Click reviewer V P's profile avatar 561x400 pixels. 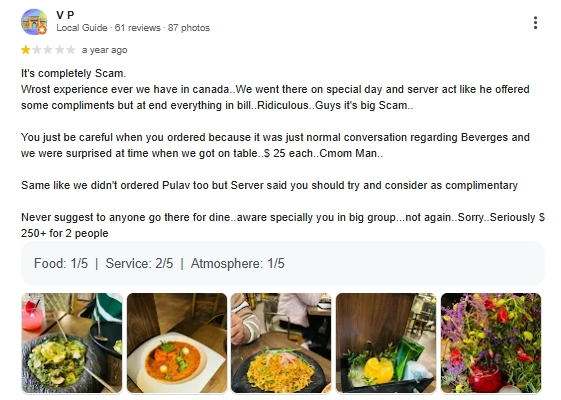tap(34, 22)
